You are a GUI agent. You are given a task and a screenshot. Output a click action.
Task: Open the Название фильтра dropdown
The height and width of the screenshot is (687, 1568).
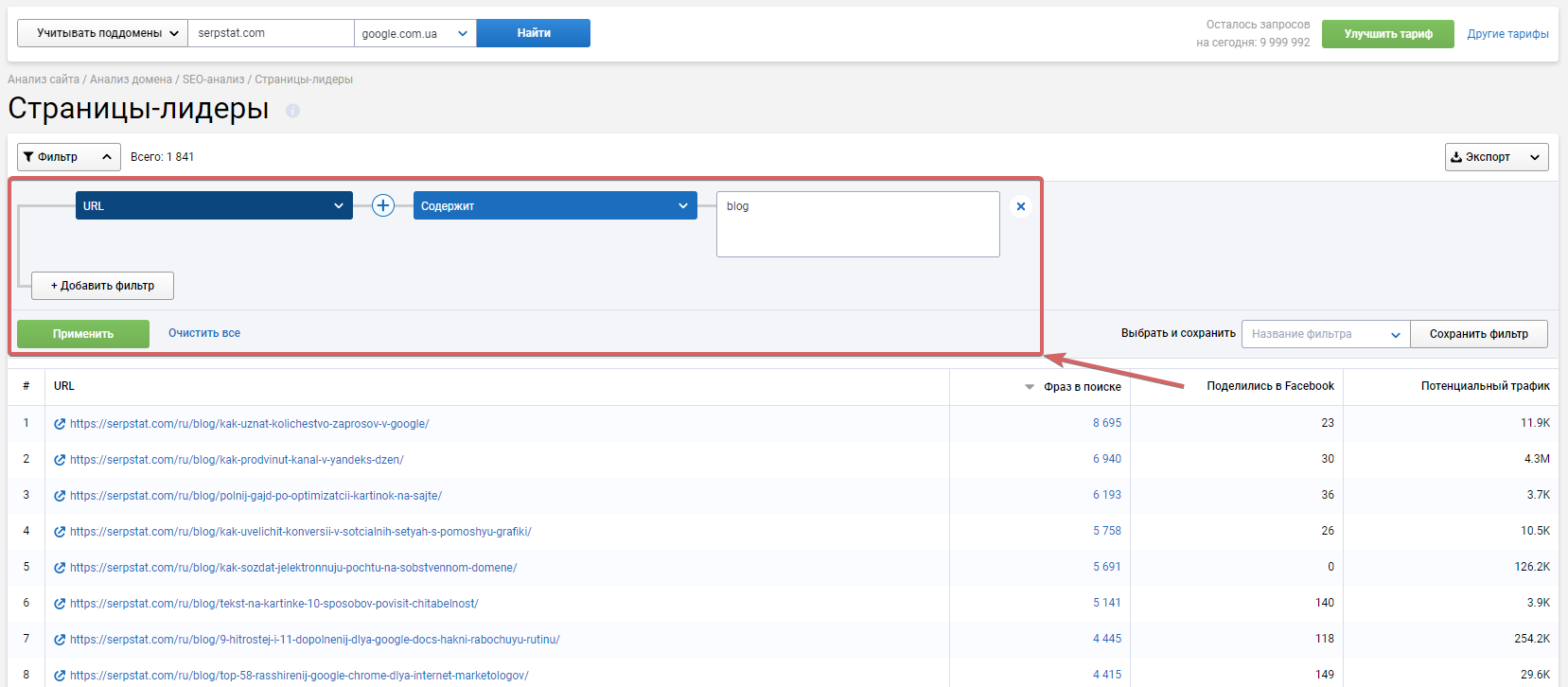click(x=1326, y=334)
